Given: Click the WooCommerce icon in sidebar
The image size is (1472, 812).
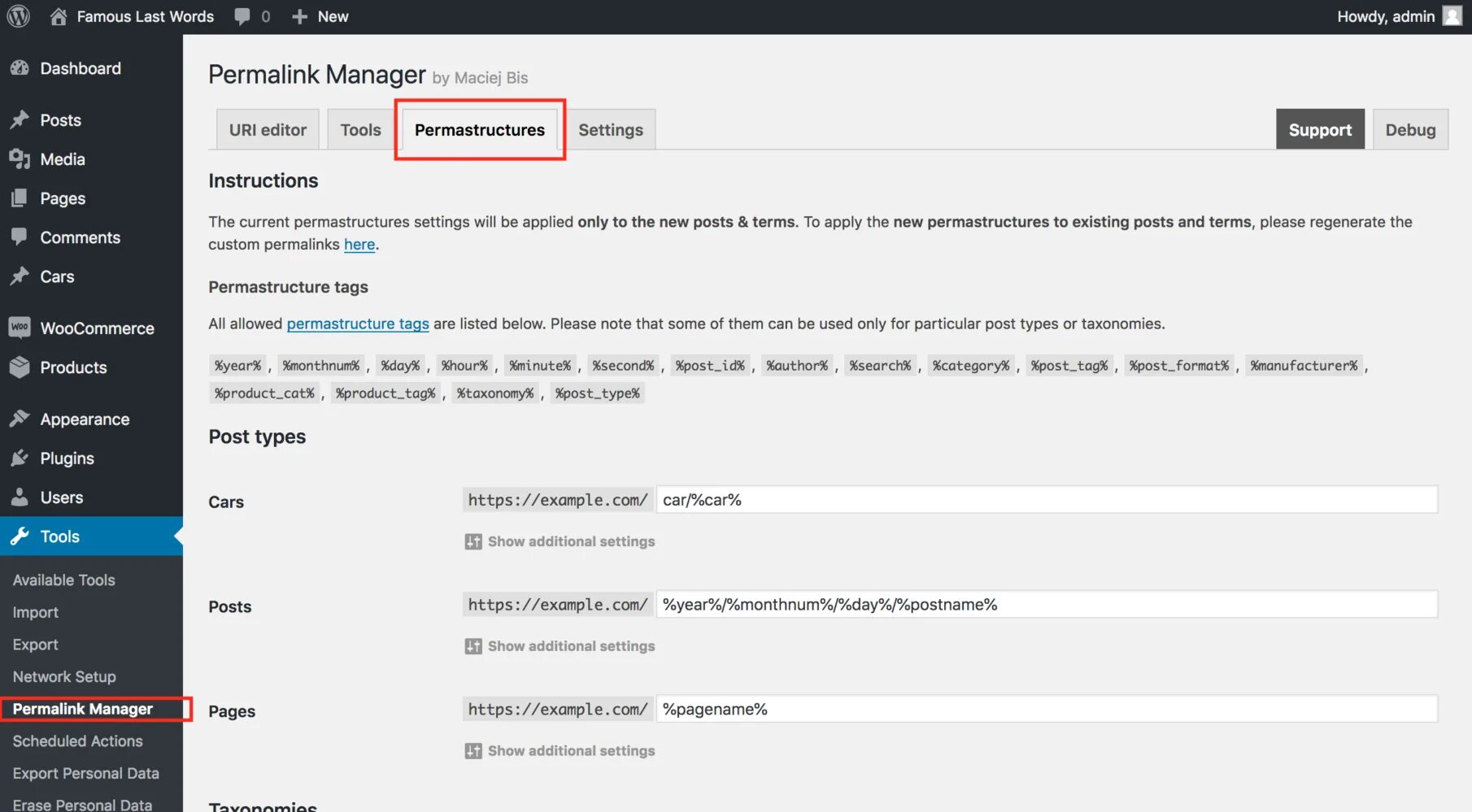Looking at the screenshot, I should pyautogui.click(x=20, y=328).
